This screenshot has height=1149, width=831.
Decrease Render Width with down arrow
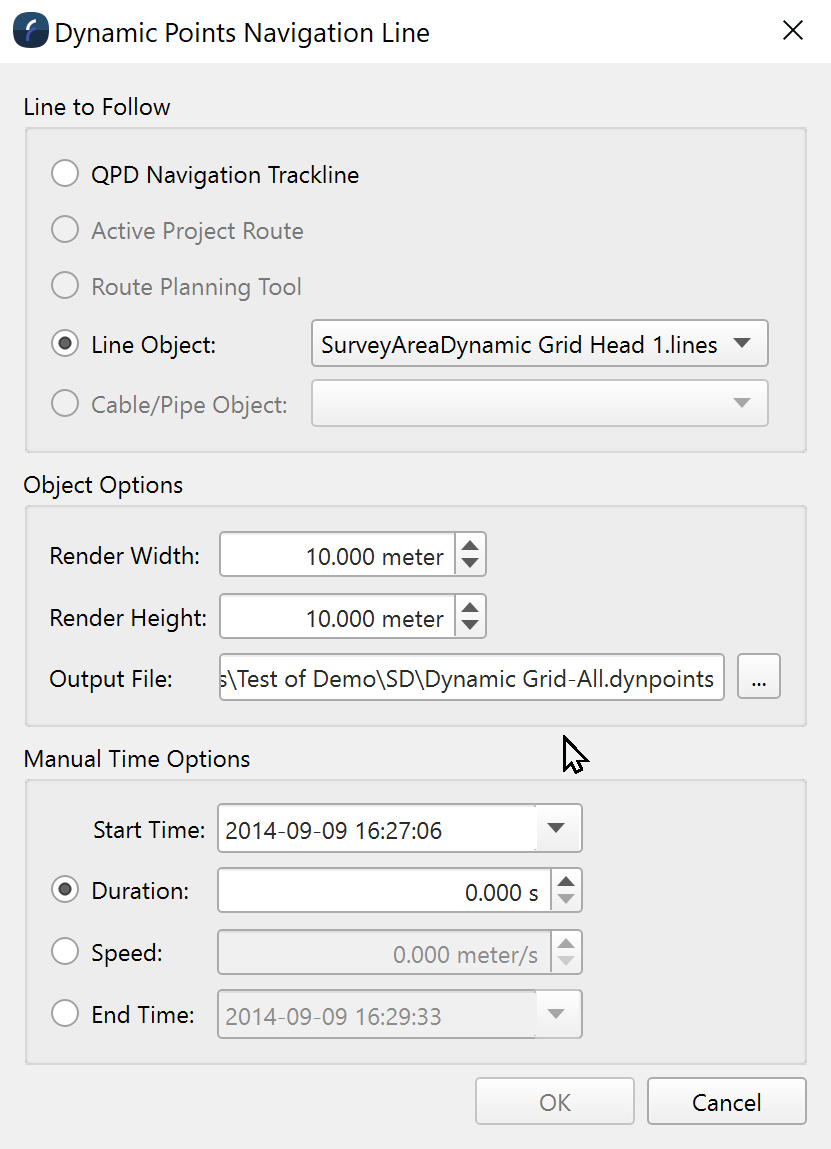(470, 564)
